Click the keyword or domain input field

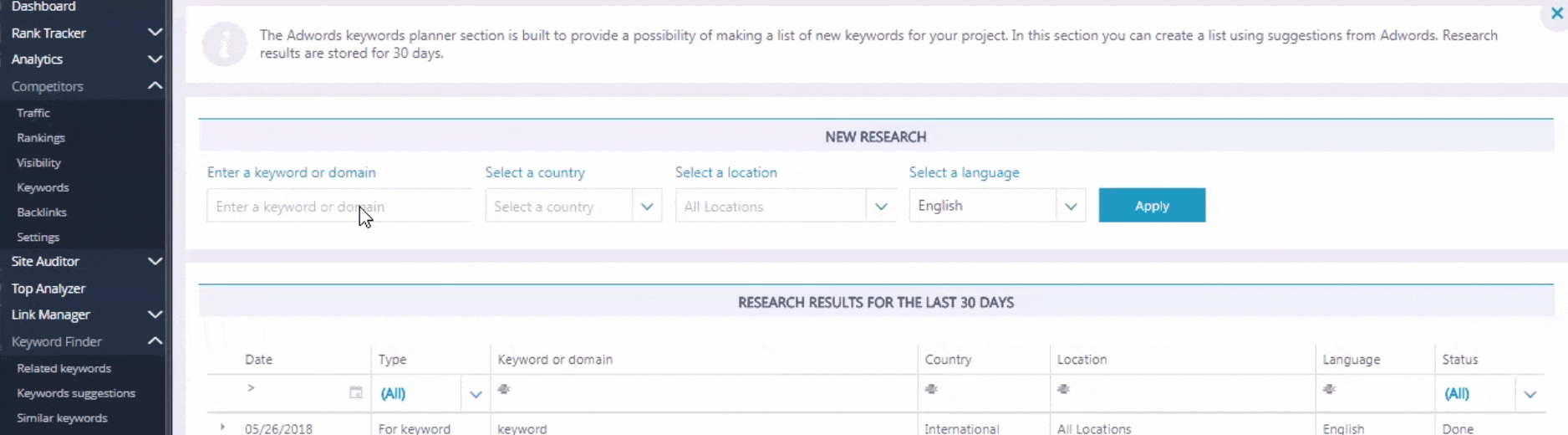pyautogui.click(x=339, y=206)
